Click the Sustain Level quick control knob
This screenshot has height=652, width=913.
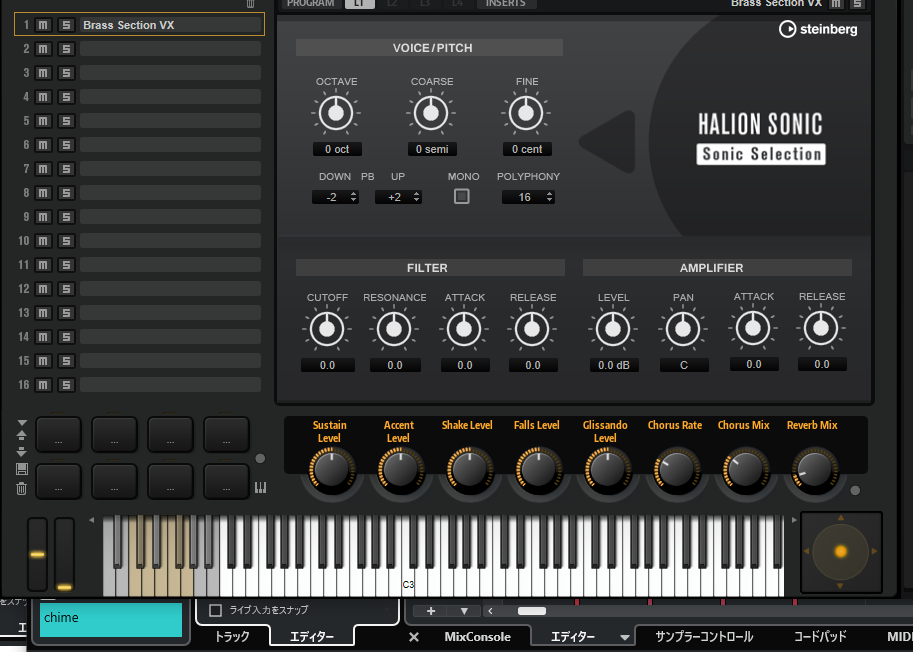(x=332, y=469)
